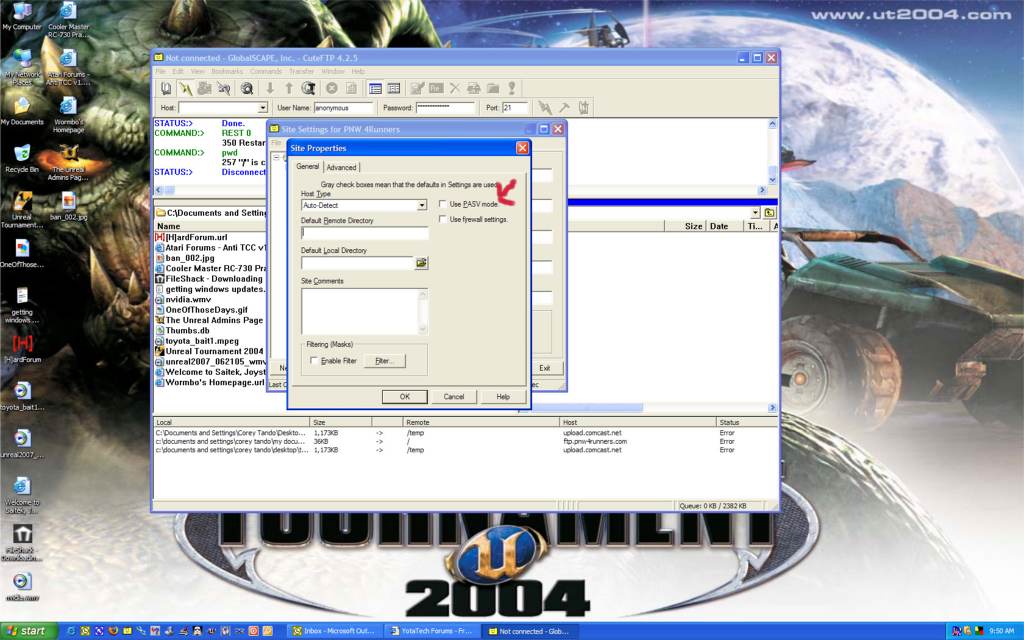Close the Site Properties dialog
The width and height of the screenshot is (1024, 640).
pyautogui.click(x=522, y=148)
